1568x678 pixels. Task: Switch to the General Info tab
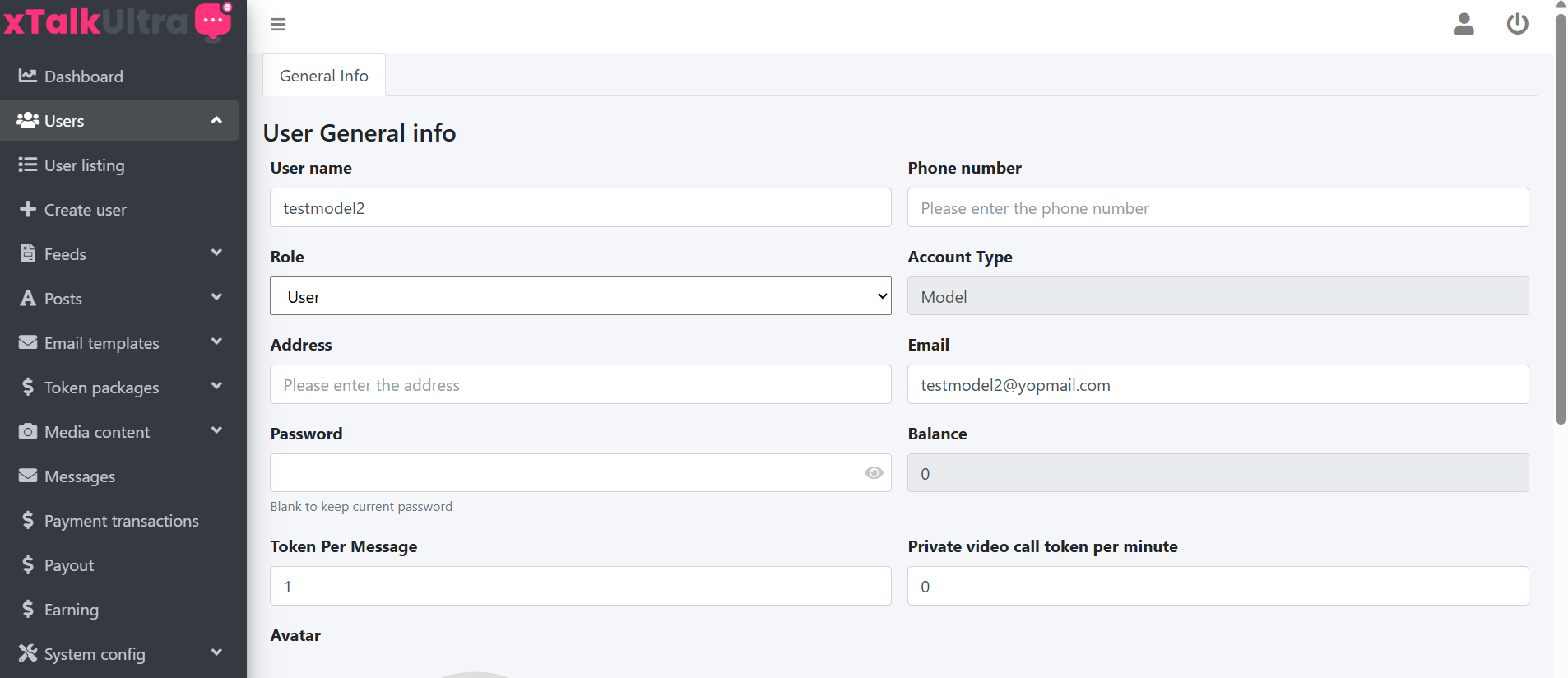coord(324,76)
